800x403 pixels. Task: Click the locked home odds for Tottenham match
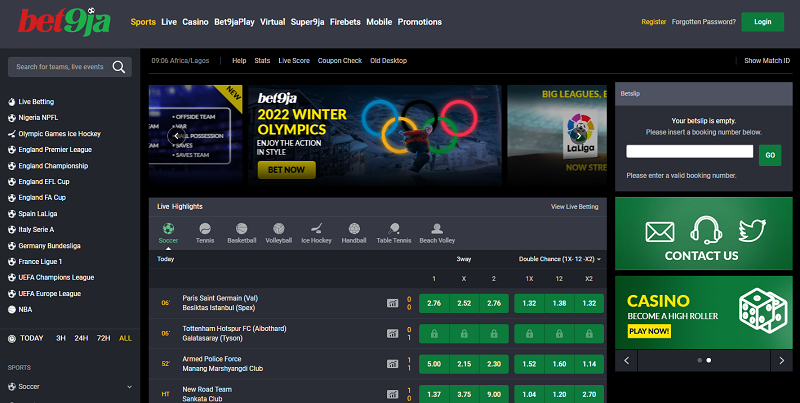point(434,334)
